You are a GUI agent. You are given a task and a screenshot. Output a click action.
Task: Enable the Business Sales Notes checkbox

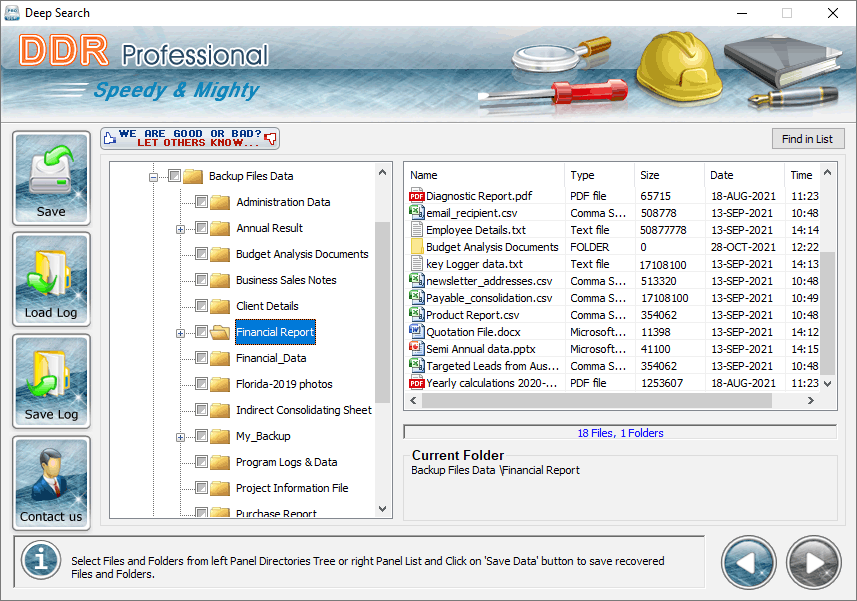tap(201, 280)
